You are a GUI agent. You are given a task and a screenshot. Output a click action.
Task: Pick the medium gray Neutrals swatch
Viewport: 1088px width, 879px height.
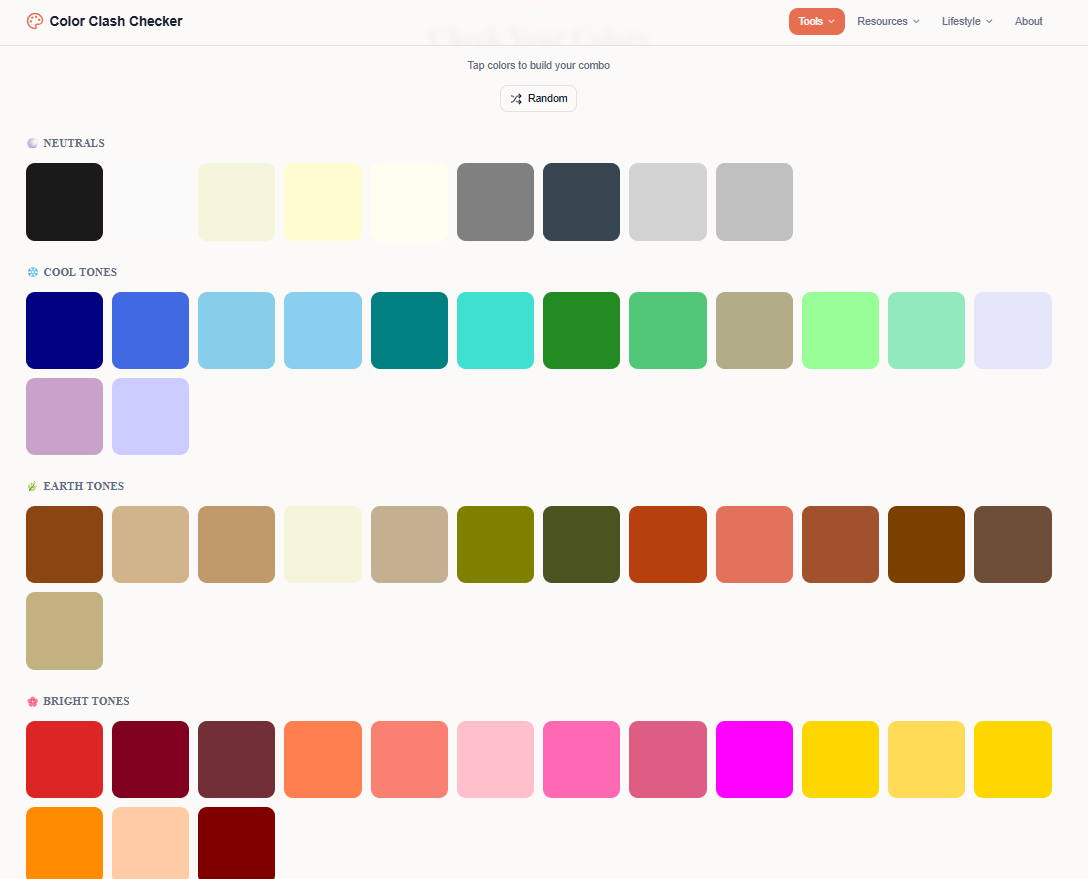[x=495, y=202]
